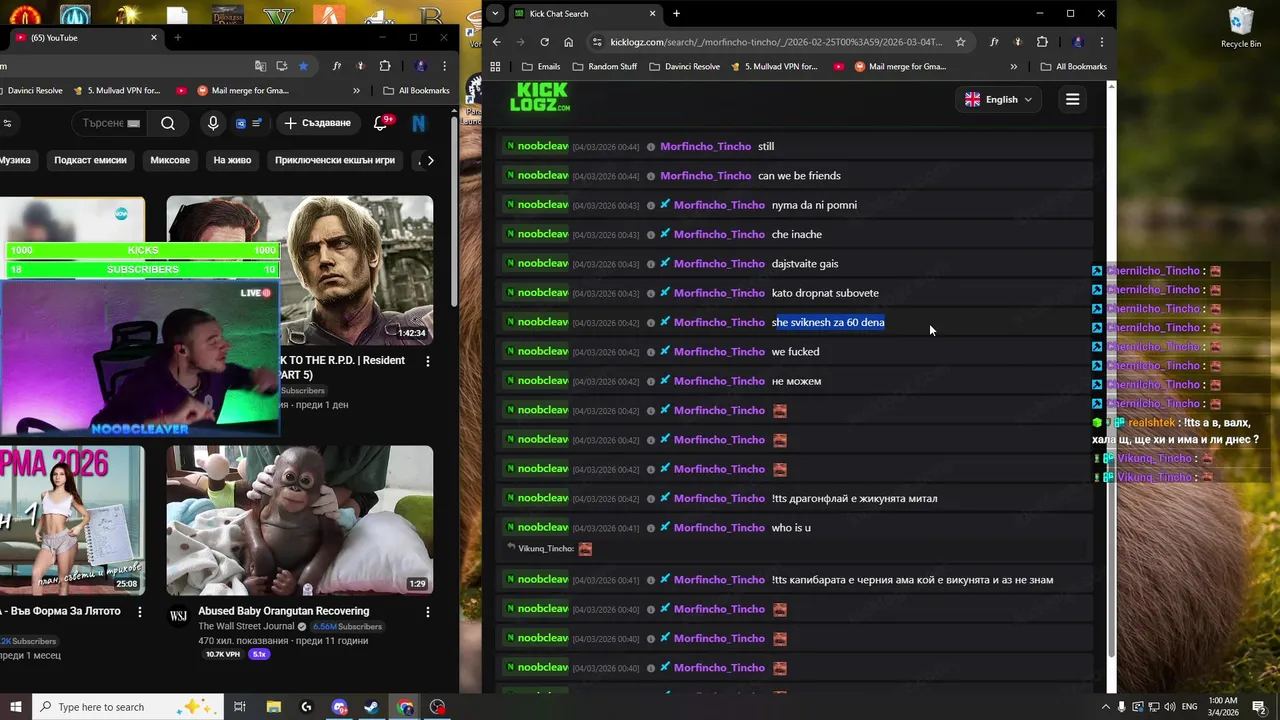Open profile avatar in YouTube window toolbar

click(x=420, y=66)
